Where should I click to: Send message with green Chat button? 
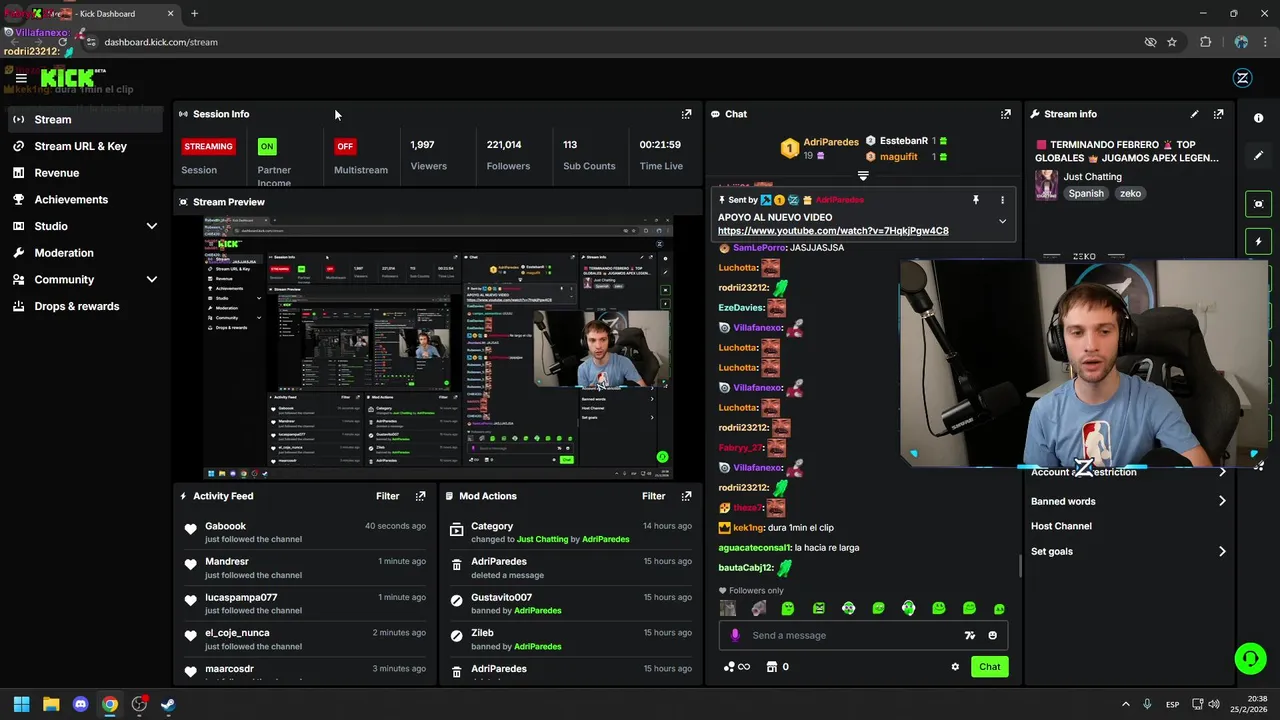(989, 667)
